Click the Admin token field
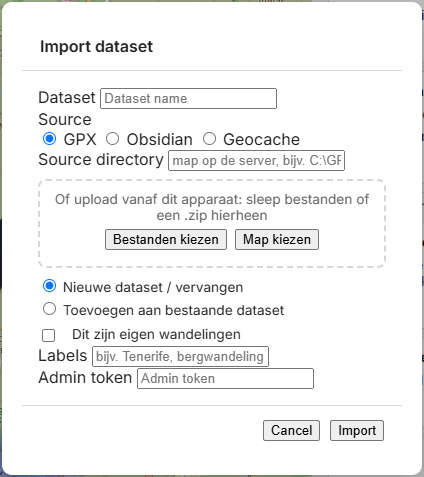 pyautogui.click(x=225, y=378)
